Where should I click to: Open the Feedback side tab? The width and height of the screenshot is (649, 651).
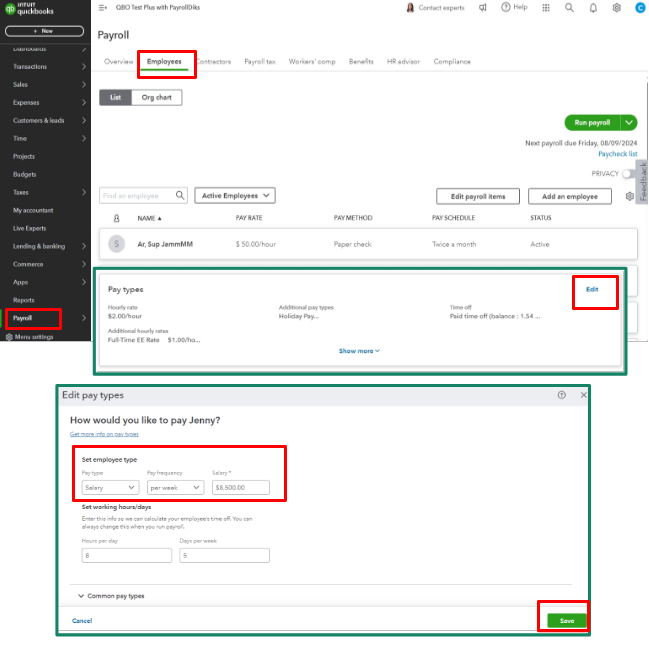(x=642, y=182)
